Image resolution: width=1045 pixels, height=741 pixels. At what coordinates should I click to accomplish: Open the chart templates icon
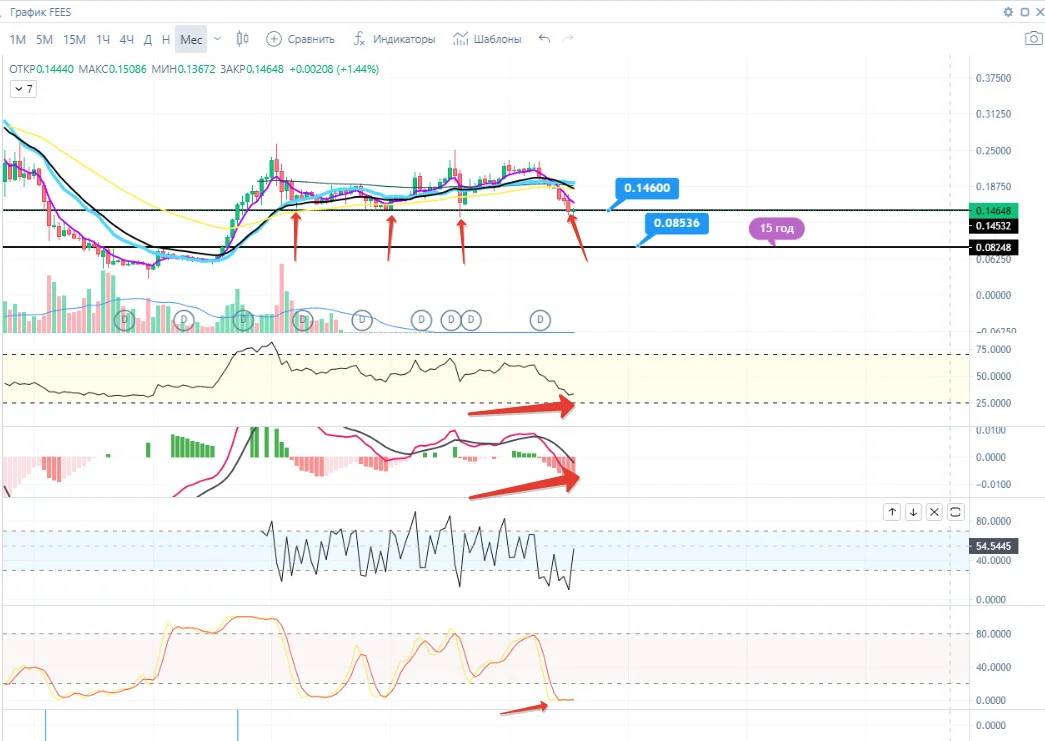[460, 39]
